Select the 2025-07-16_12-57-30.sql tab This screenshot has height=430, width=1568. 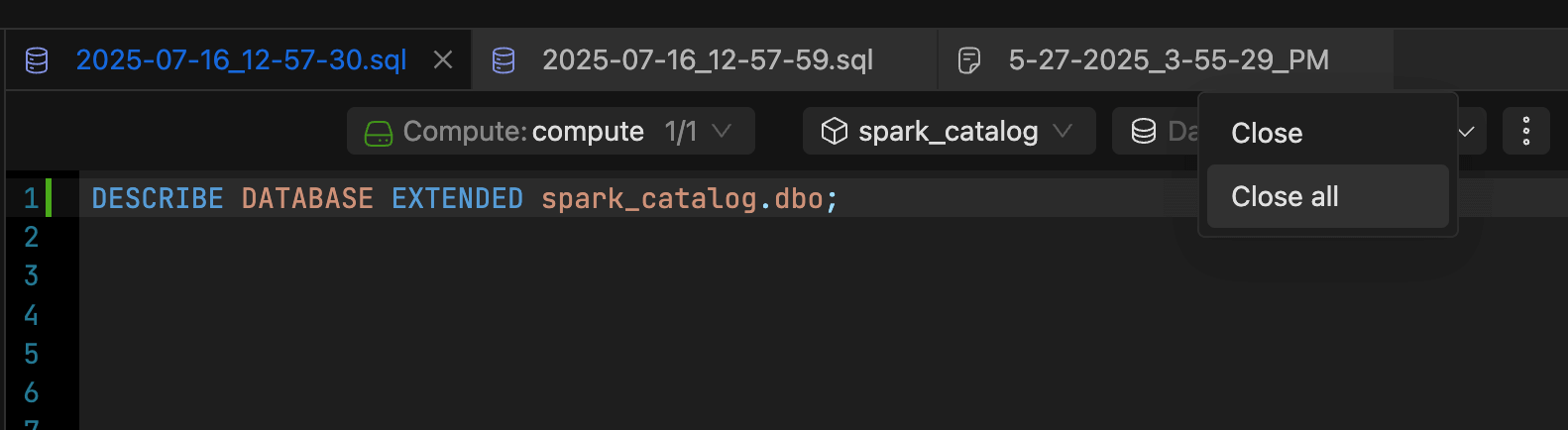tap(240, 60)
